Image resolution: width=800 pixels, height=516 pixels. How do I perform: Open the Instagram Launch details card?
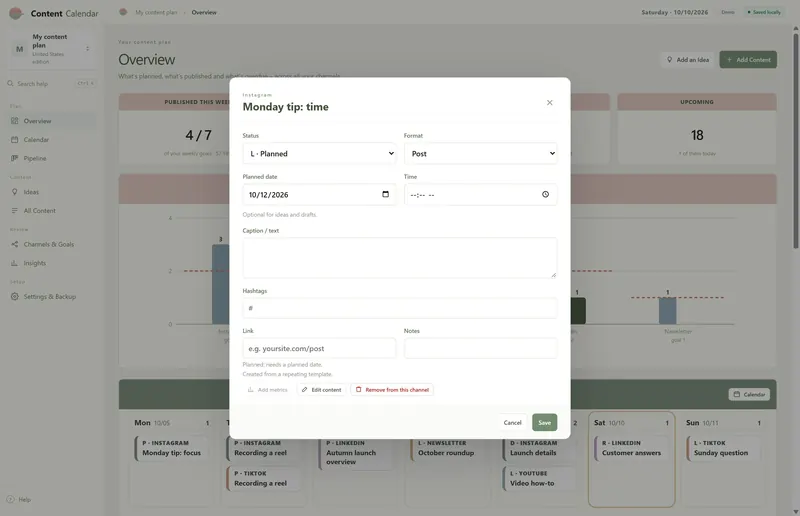point(539,448)
